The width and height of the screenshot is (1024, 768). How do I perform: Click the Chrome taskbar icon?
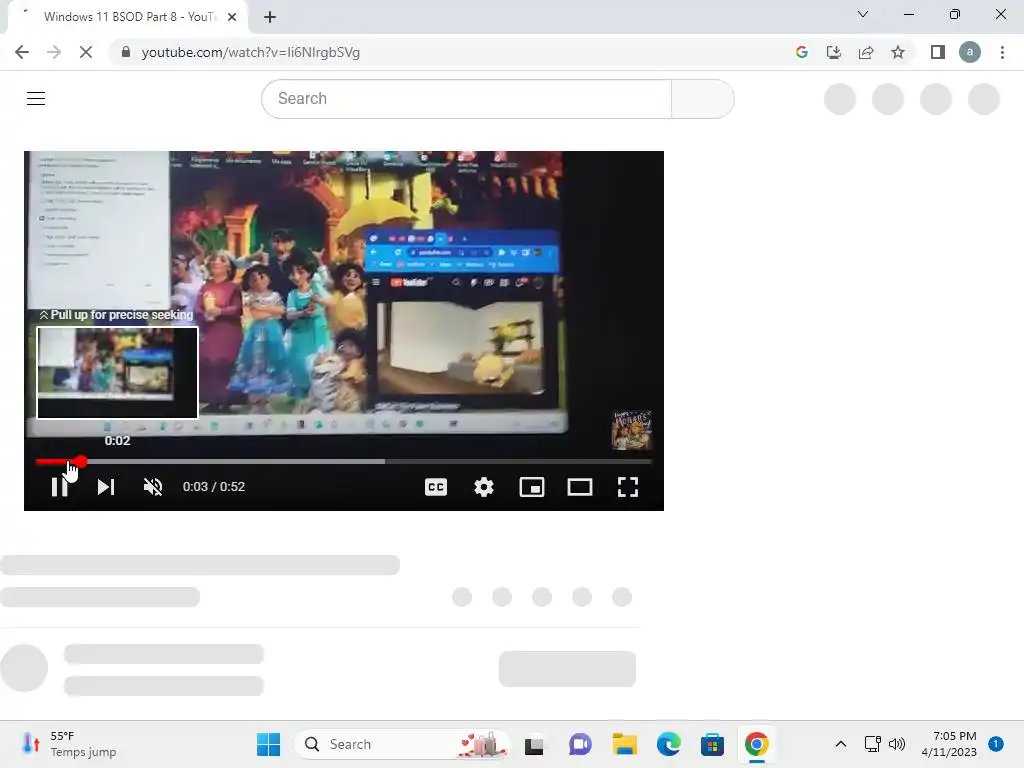(x=756, y=744)
